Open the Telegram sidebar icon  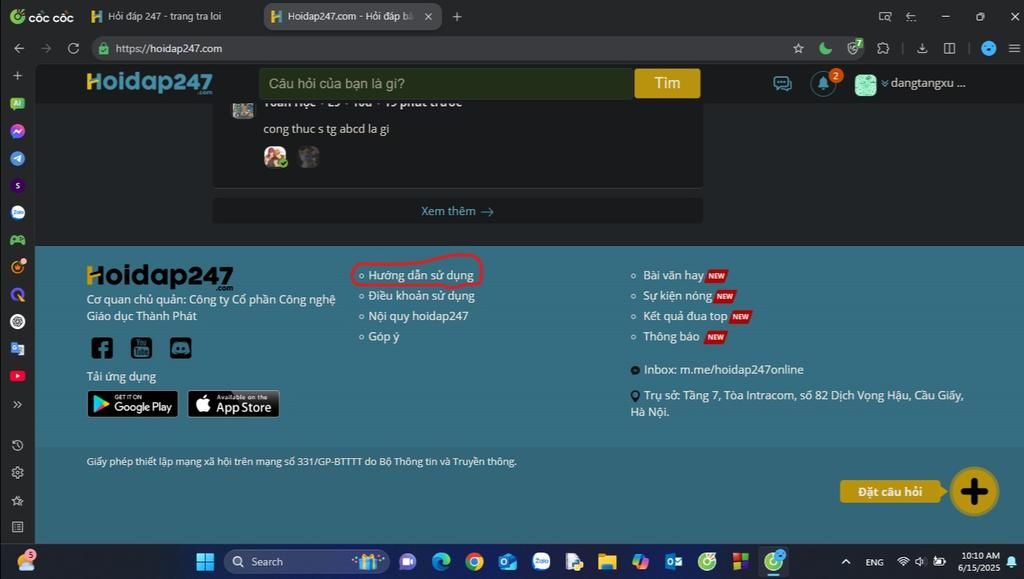pos(18,159)
